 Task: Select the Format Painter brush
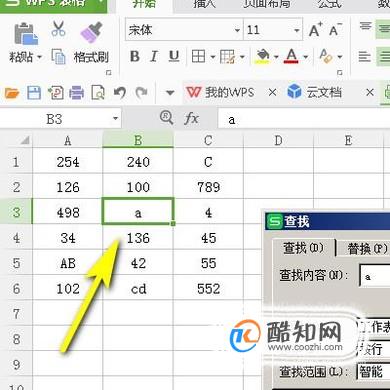[x=91, y=32]
